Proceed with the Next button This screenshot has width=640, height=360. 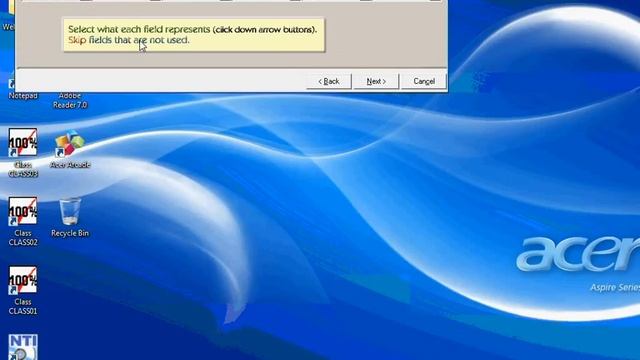click(x=376, y=81)
